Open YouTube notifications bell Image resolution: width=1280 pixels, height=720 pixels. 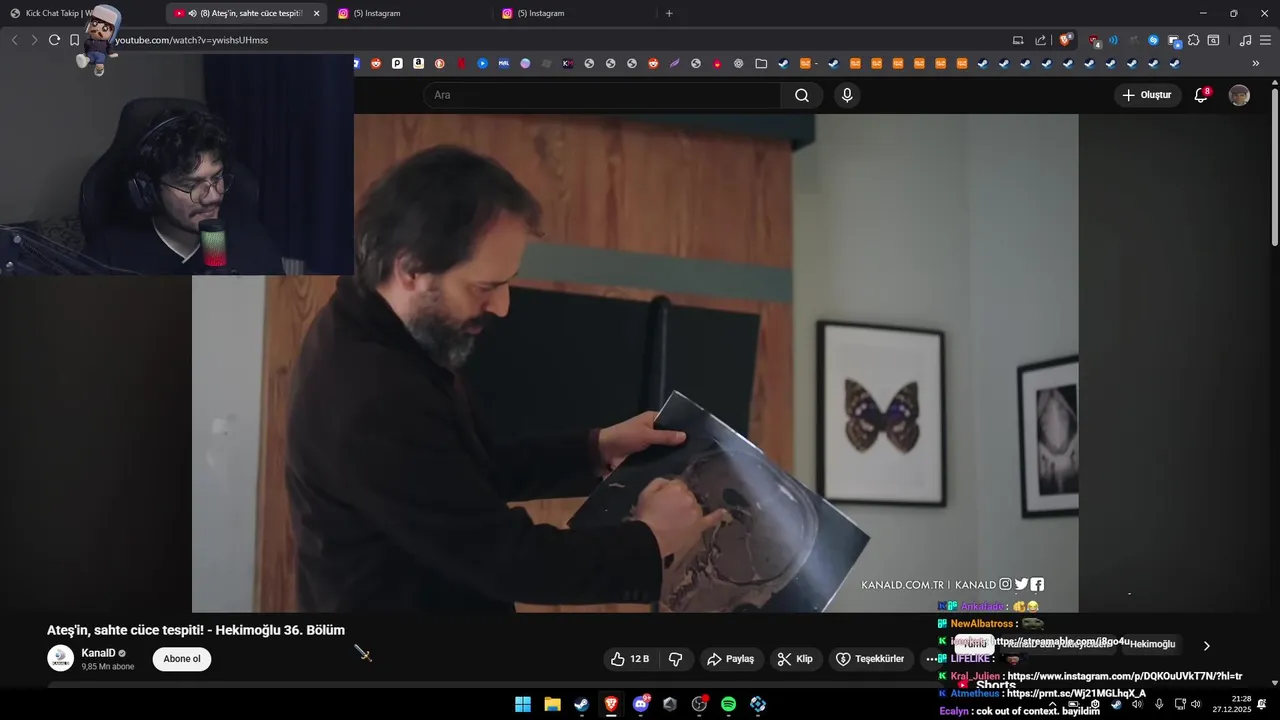click(1201, 95)
